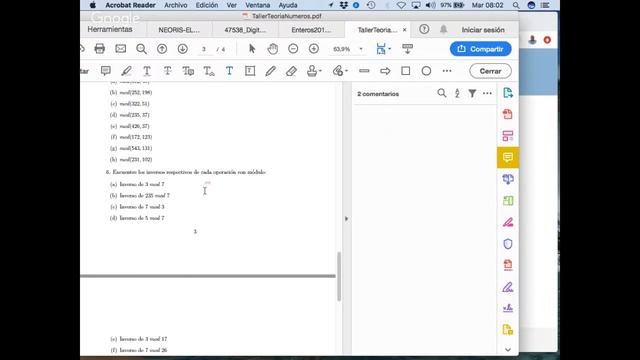The height and width of the screenshot is (360, 640).
Task: Select the underline text tool
Action: tap(147, 71)
